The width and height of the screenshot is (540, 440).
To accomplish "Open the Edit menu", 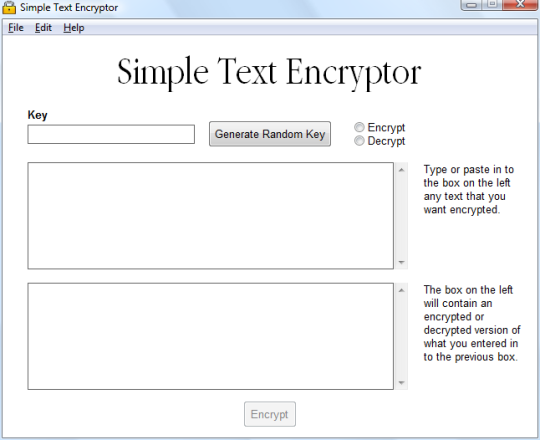I will click(x=43, y=28).
